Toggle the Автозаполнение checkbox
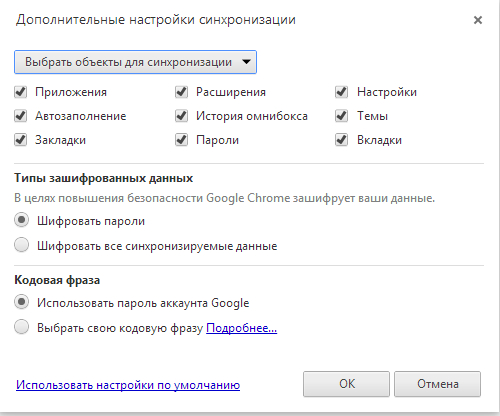Viewport: 500px width, 416px height. [21, 116]
